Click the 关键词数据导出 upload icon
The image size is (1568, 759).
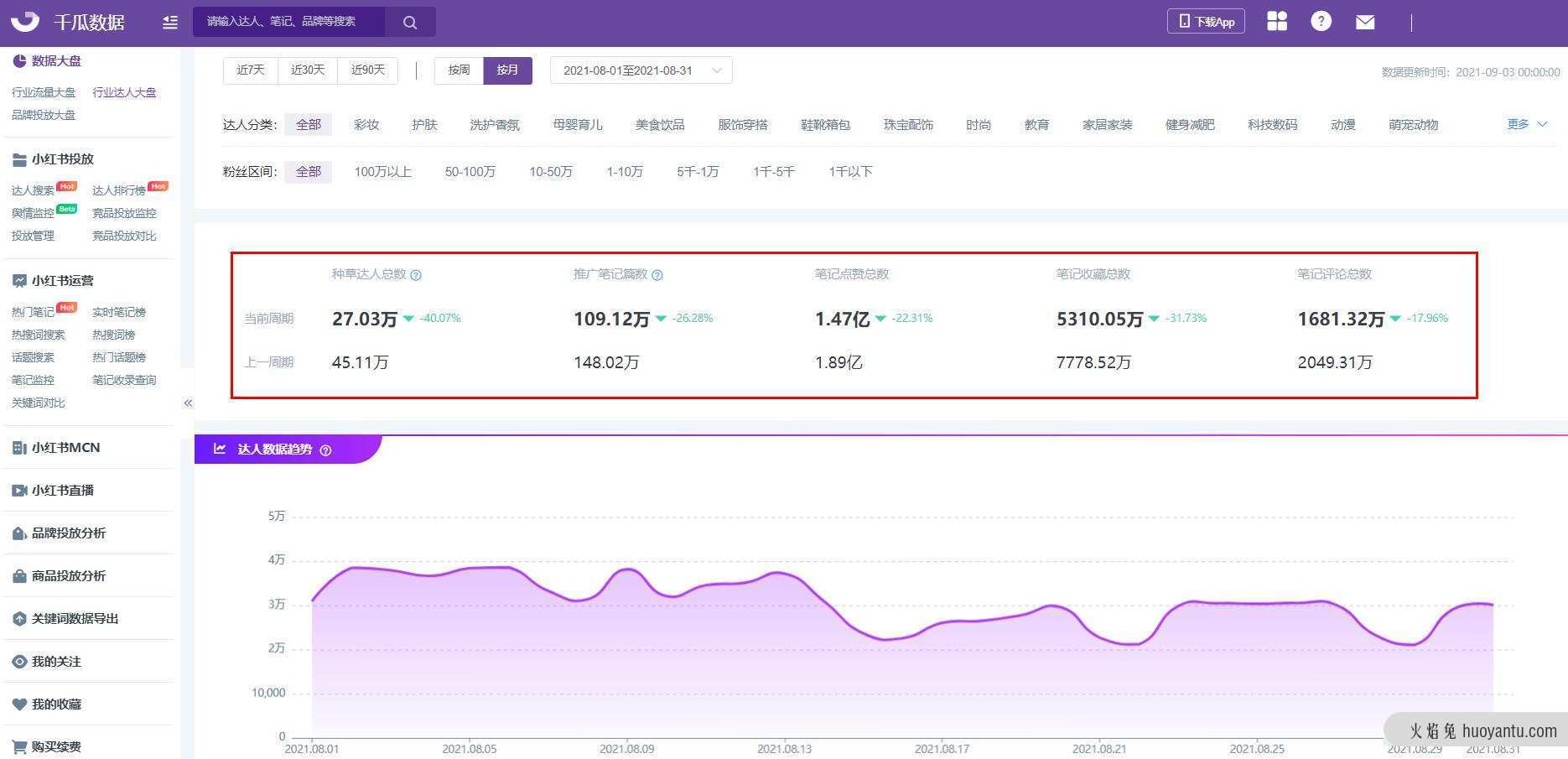coord(19,619)
